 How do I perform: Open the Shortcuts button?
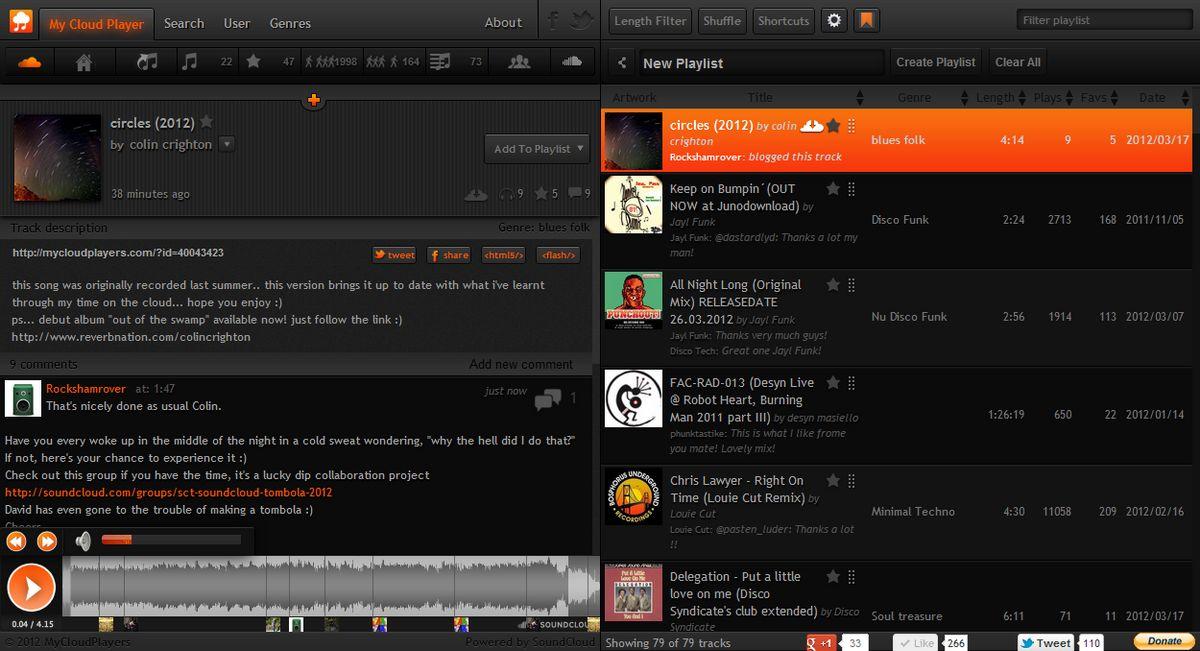pos(783,20)
